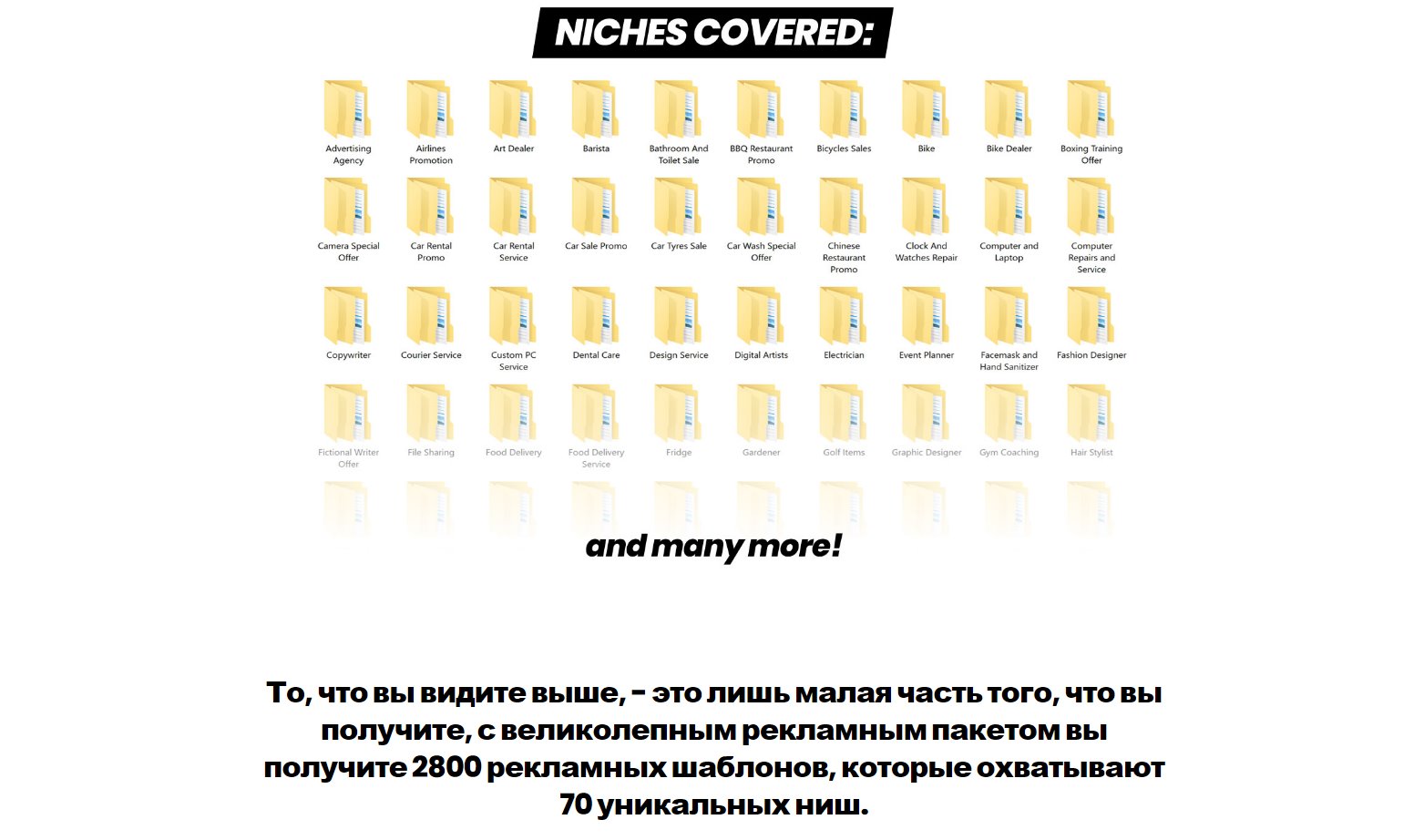Open the Car Rental Service folder
1424x840 pixels.
pos(513,207)
